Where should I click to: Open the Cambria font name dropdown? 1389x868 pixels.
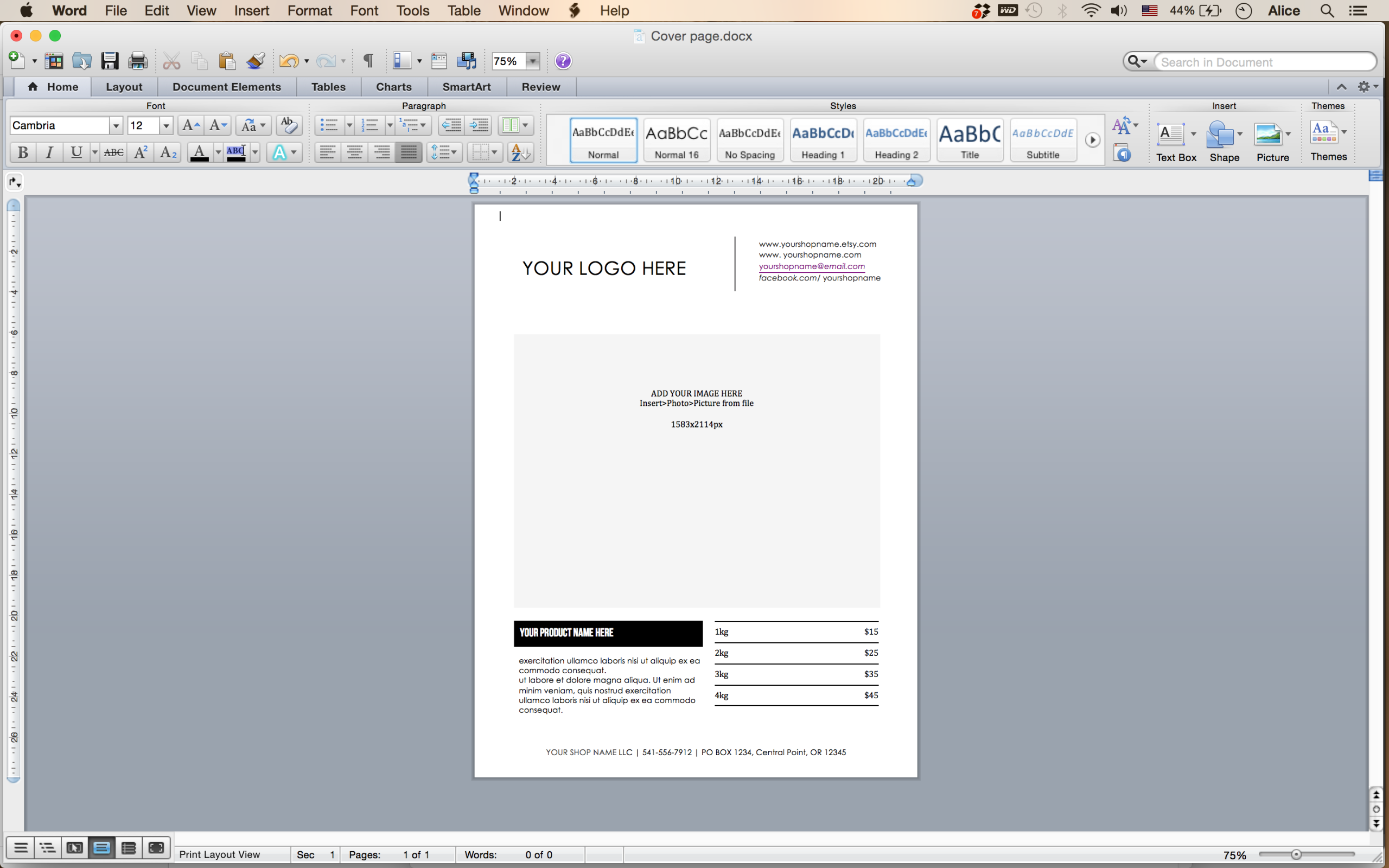116,126
